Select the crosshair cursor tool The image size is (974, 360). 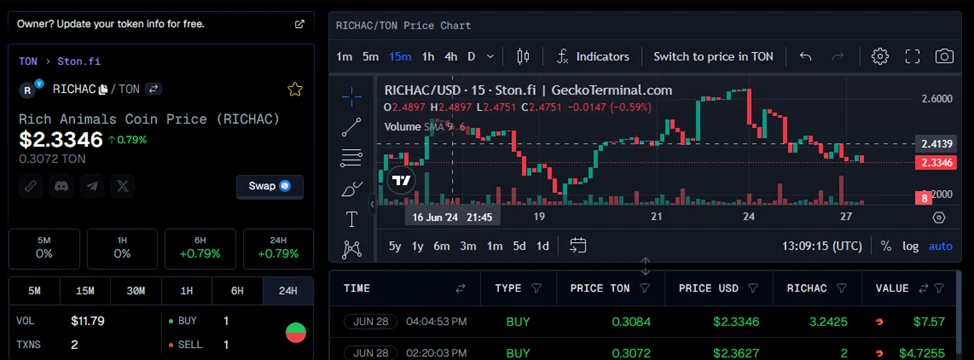[x=352, y=96]
